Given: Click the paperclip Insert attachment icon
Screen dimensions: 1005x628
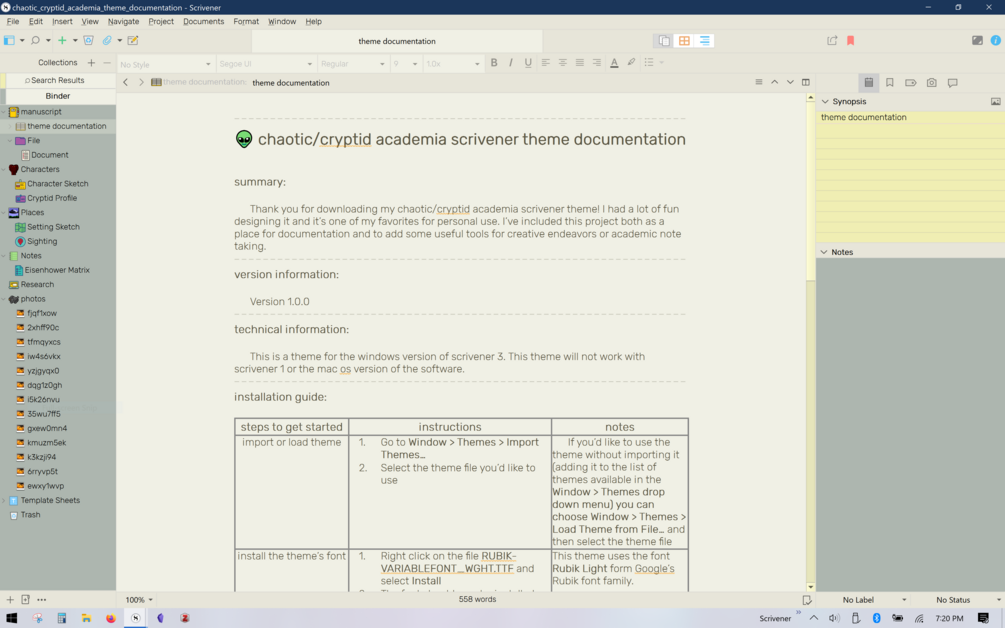Looking at the screenshot, I should pyautogui.click(x=107, y=40).
